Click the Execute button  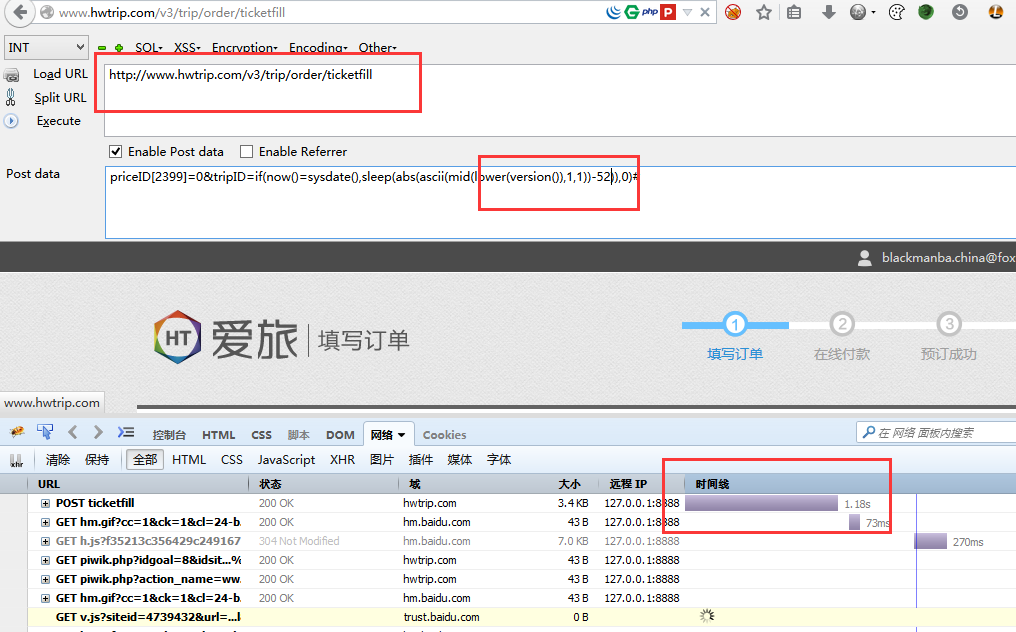click(x=58, y=121)
